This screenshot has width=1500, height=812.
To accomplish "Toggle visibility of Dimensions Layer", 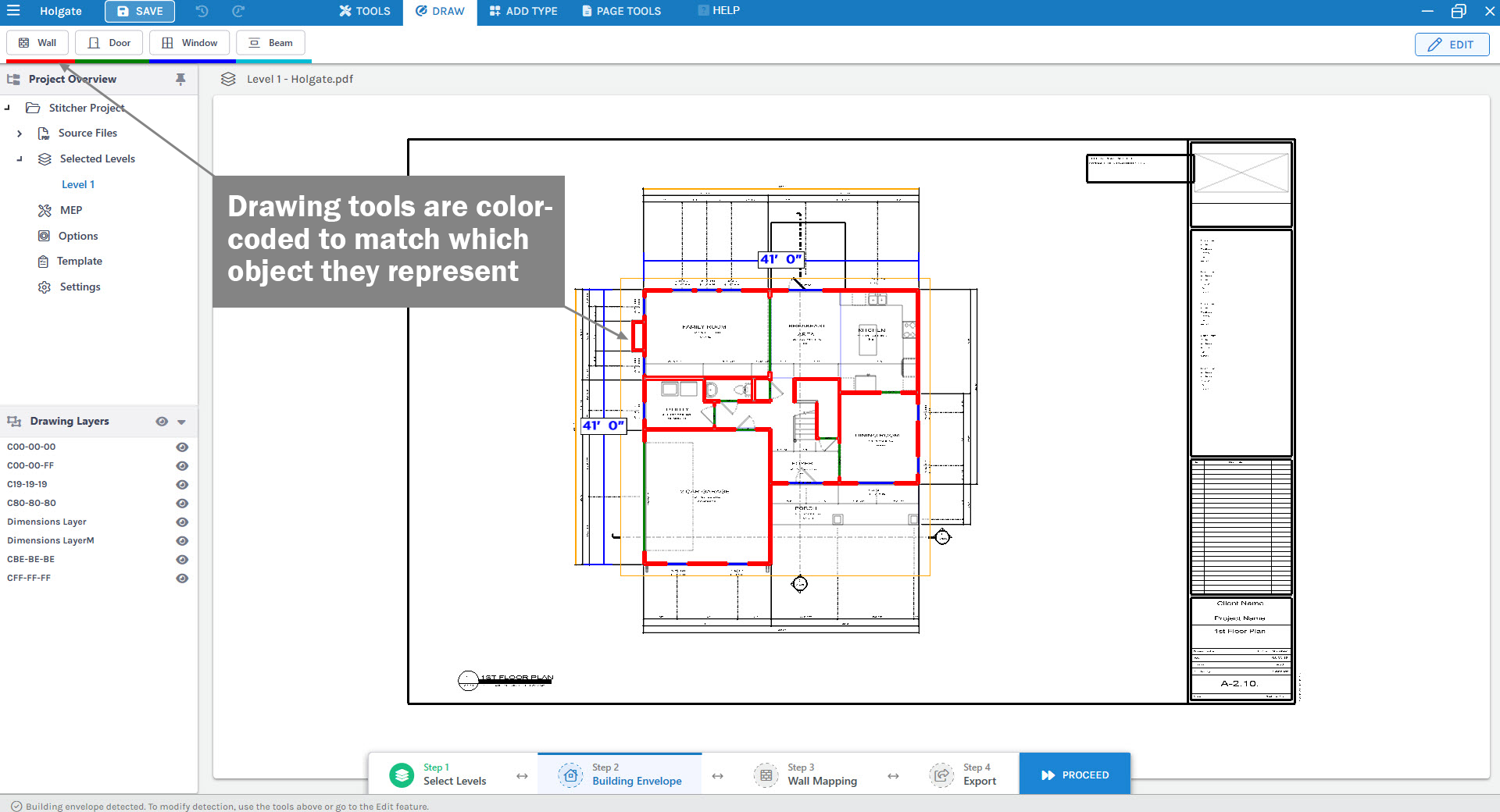I will (182, 522).
